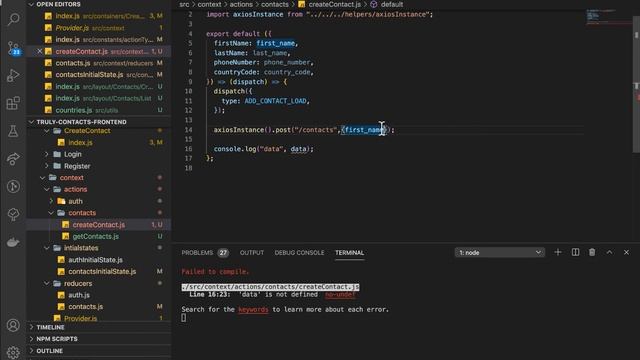Expand the Timeline section
This screenshot has width=640, height=360.
click(99, 327)
